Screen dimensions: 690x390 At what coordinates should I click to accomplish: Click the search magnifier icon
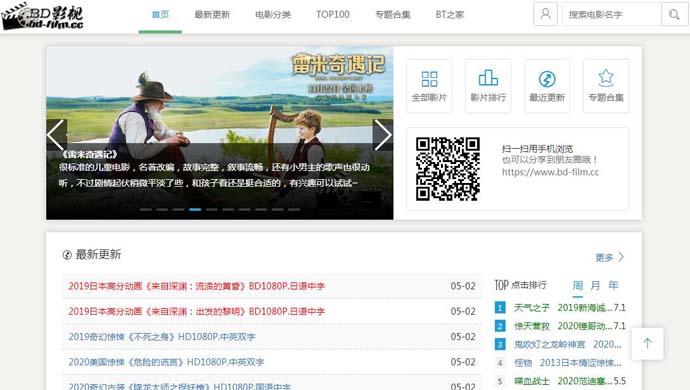pos(674,15)
